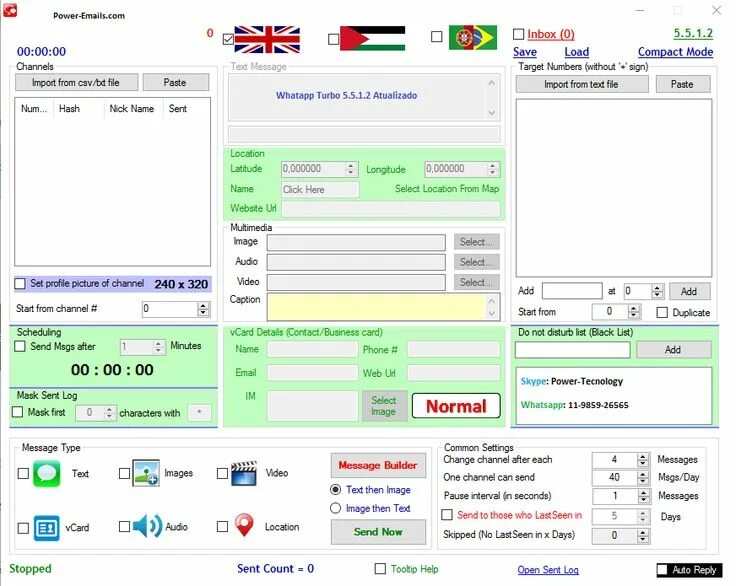This screenshot has height=586, width=736.
Task: Tick the Text message type checkbox
Action: tap(23, 473)
